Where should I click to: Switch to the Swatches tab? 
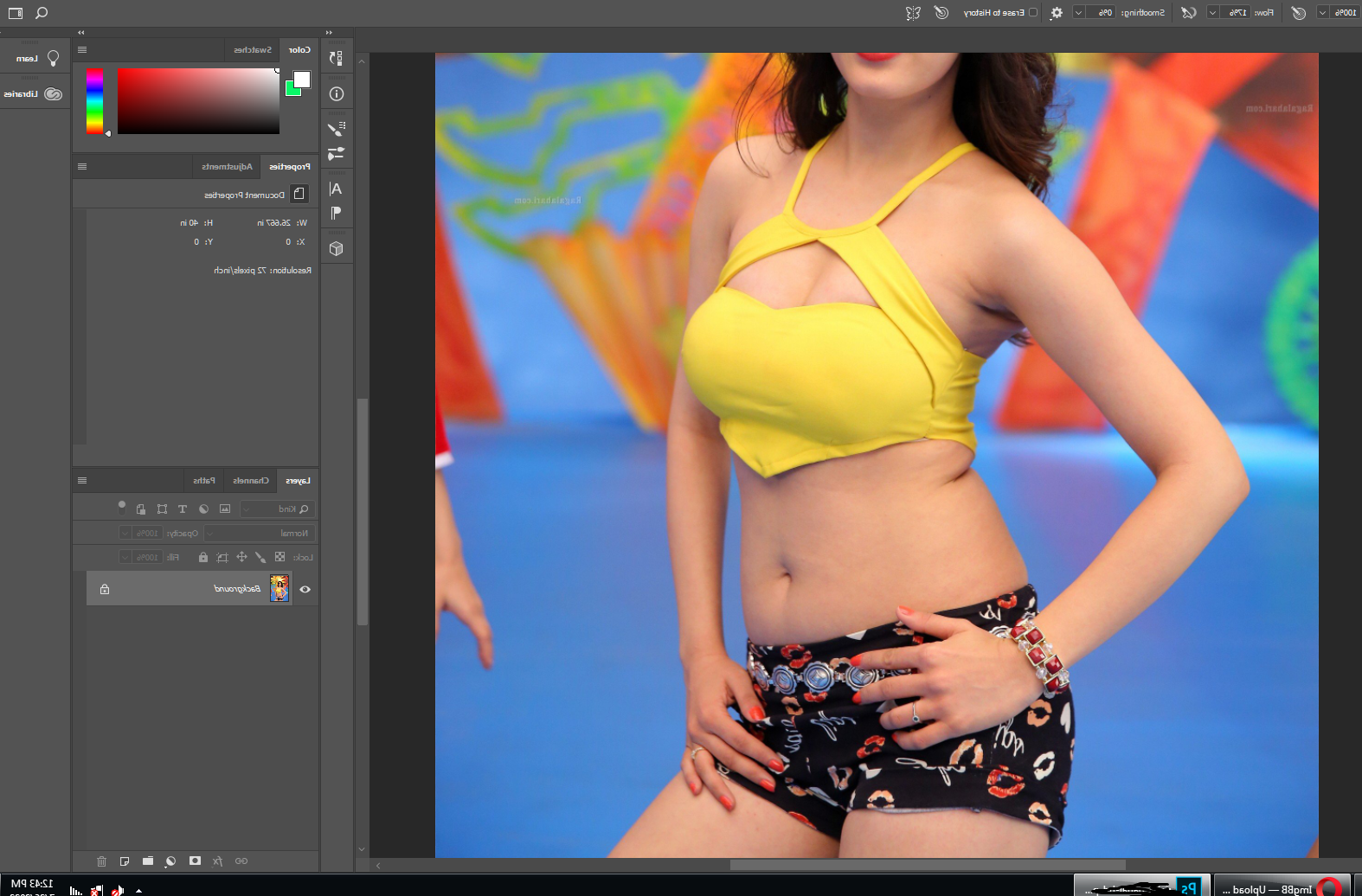click(252, 50)
